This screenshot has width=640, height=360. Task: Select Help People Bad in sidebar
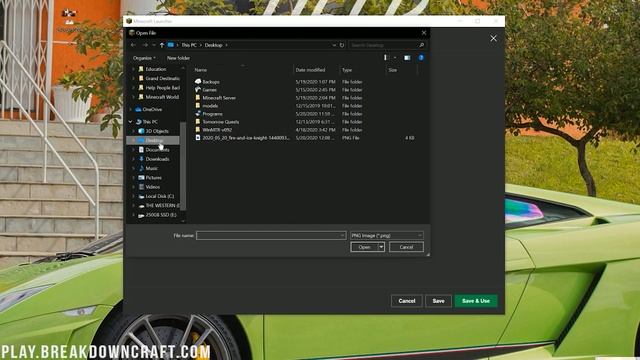pos(162,88)
